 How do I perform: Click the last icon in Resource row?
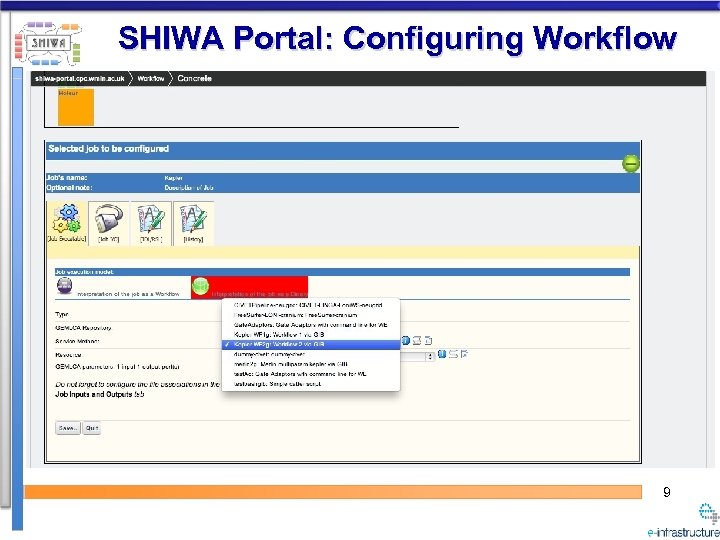coord(464,354)
